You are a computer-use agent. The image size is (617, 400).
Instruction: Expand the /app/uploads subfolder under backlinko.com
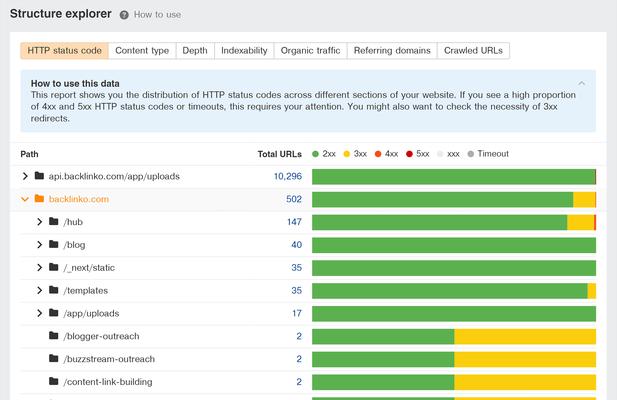[39, 313]
